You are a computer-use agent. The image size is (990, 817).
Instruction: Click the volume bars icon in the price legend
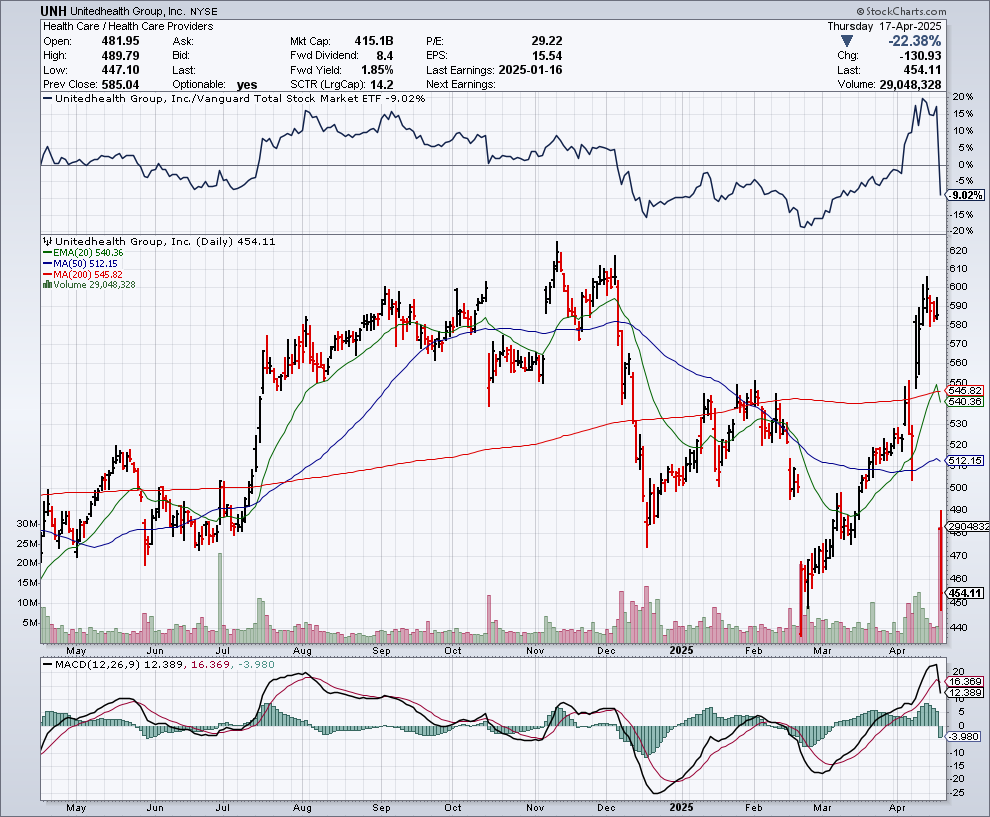click(47, 285)
